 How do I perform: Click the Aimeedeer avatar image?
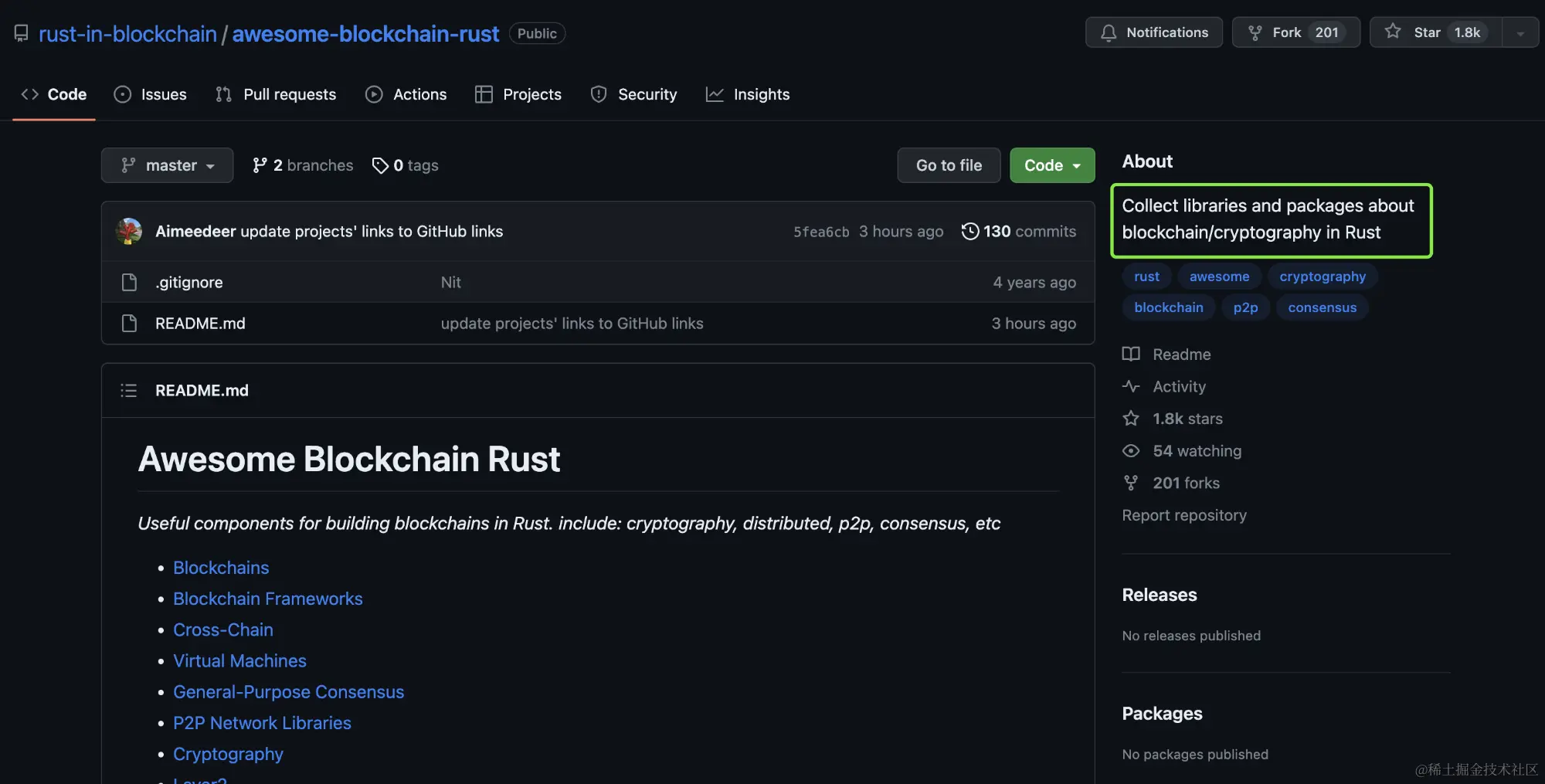[x=129, y=231]
